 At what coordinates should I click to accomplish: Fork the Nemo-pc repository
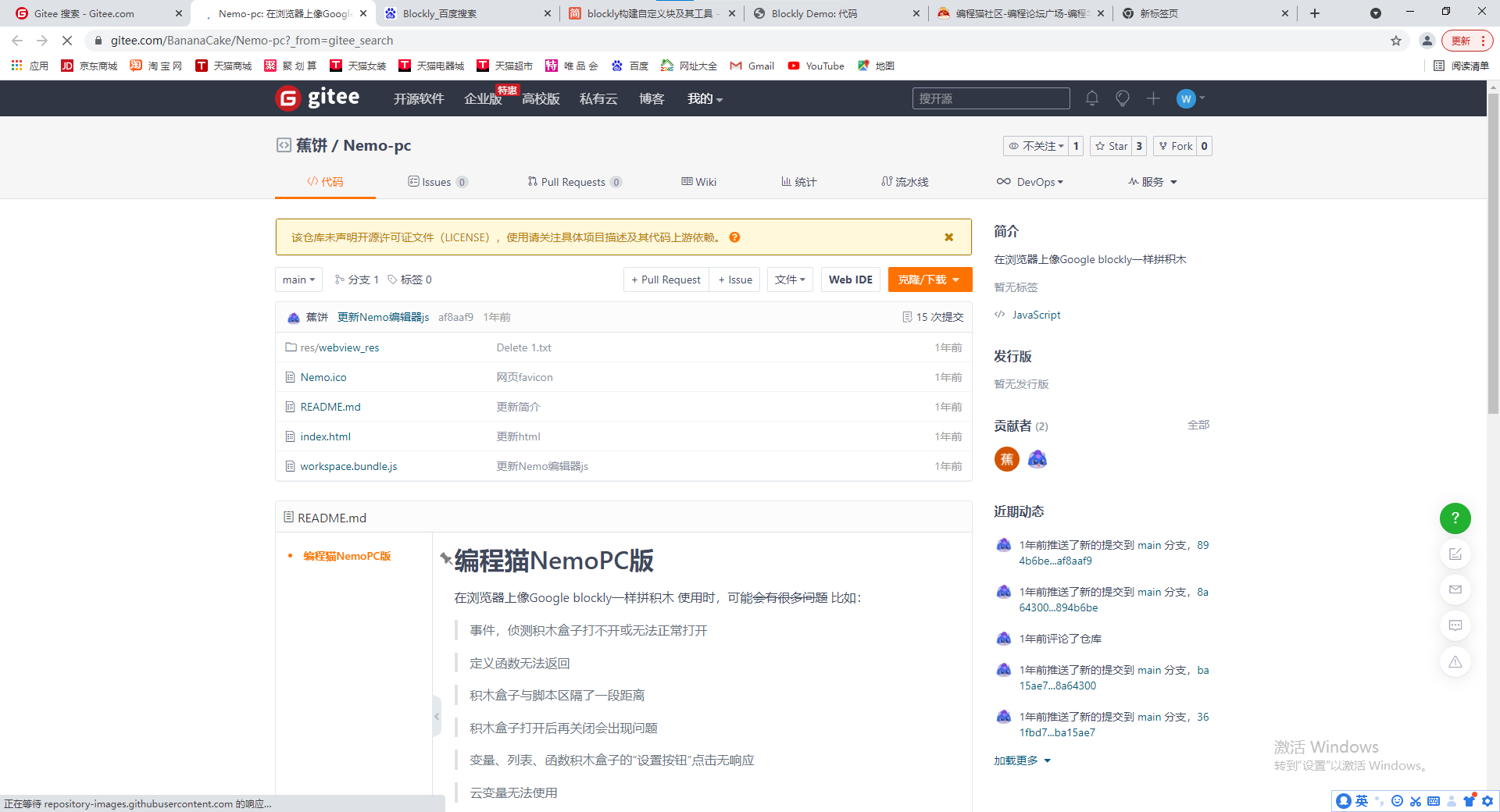[x=1175, y=146]
